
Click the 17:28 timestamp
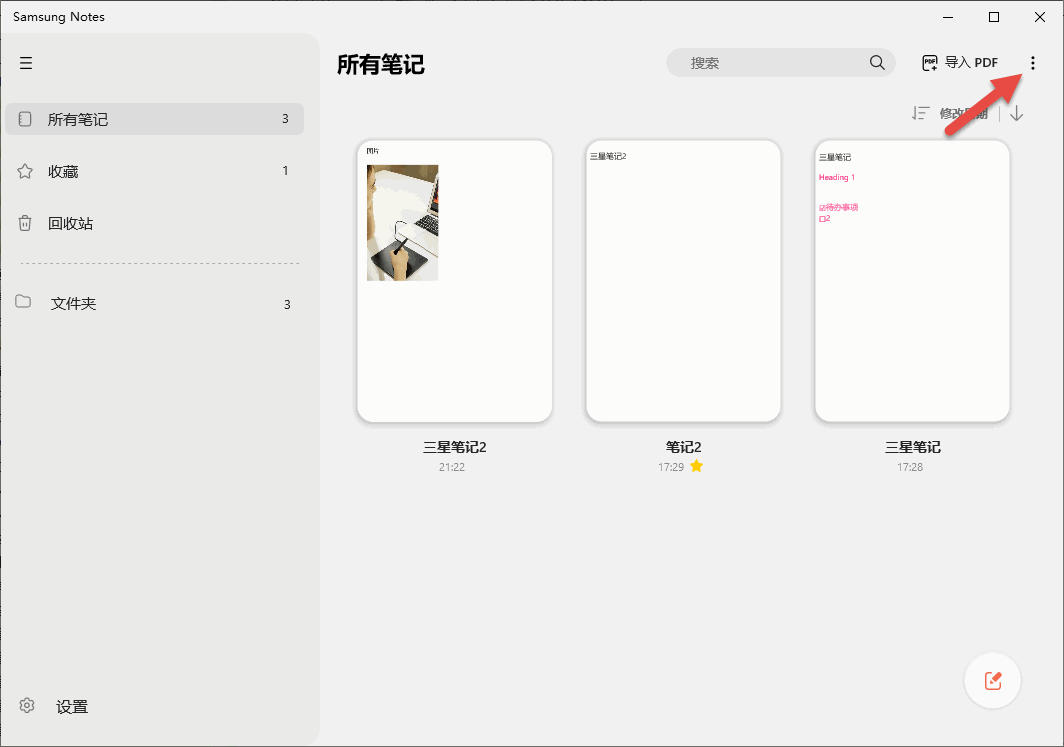click(x=910, y=467)
